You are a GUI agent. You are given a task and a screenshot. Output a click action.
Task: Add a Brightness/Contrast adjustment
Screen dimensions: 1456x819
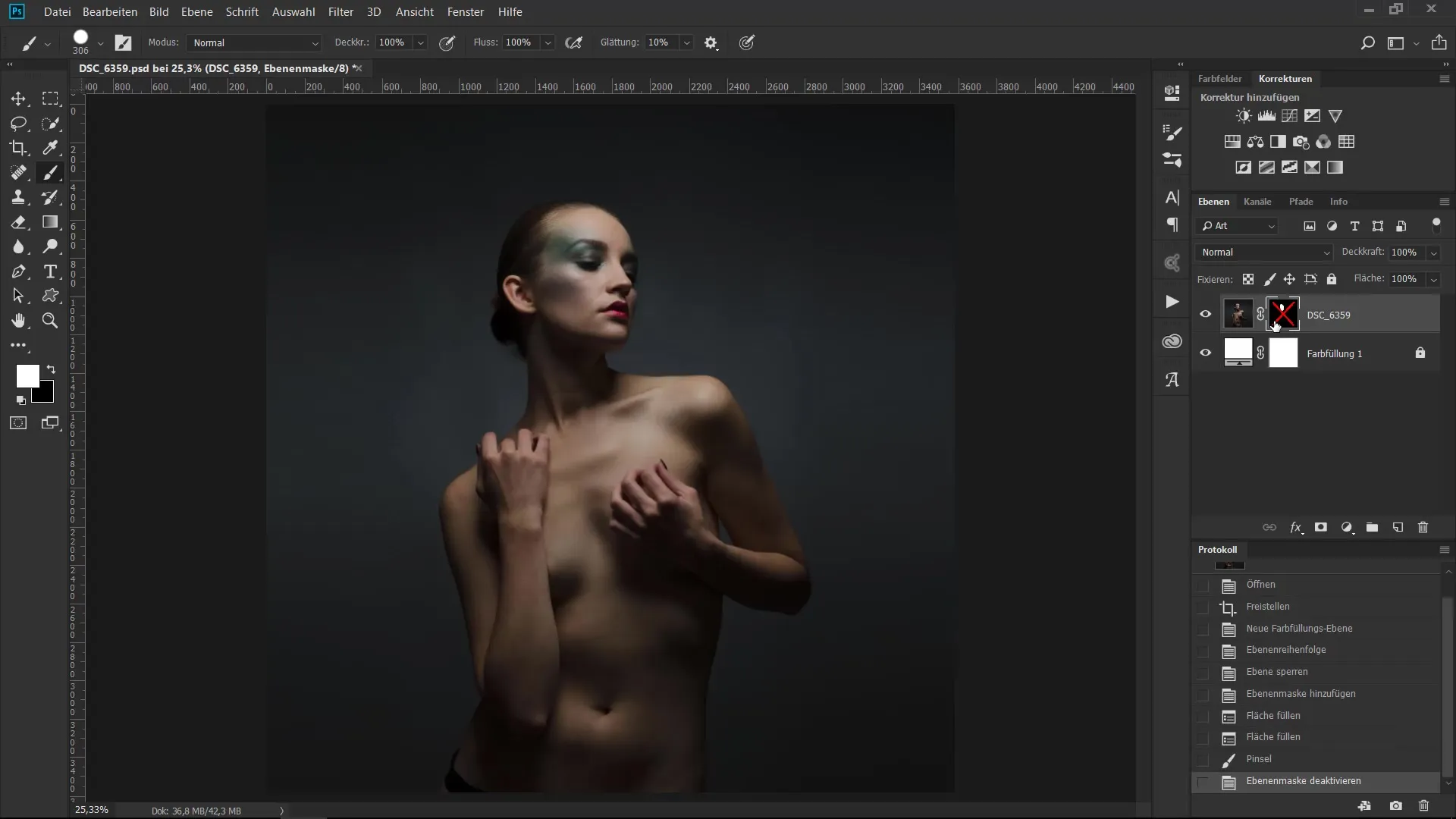[x=1244, y=116]
